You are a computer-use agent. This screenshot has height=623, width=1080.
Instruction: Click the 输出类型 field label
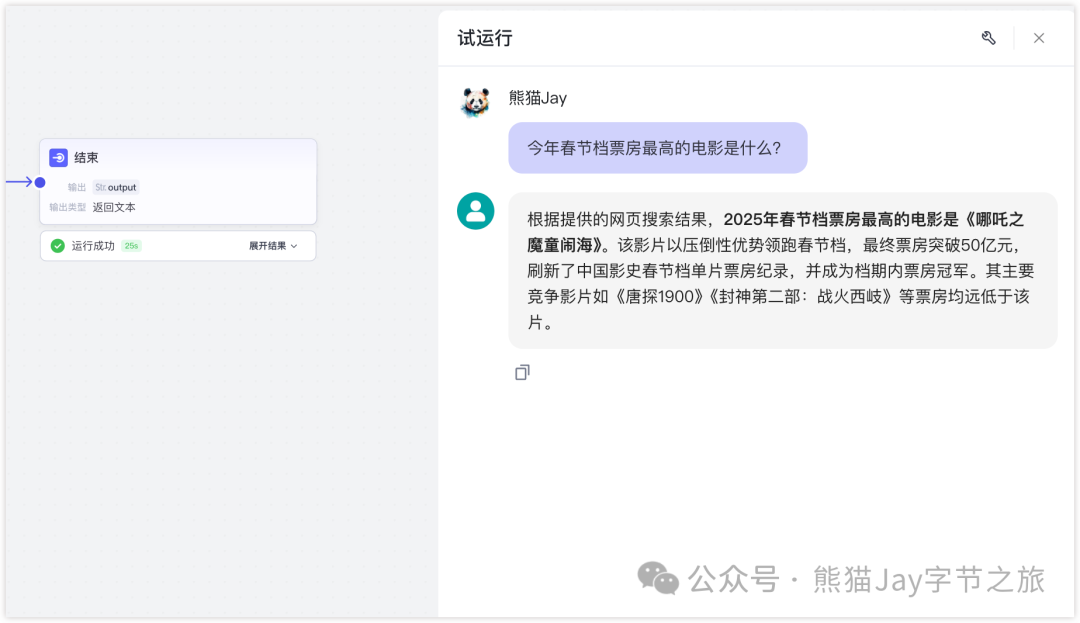click(x=68, y=207)
